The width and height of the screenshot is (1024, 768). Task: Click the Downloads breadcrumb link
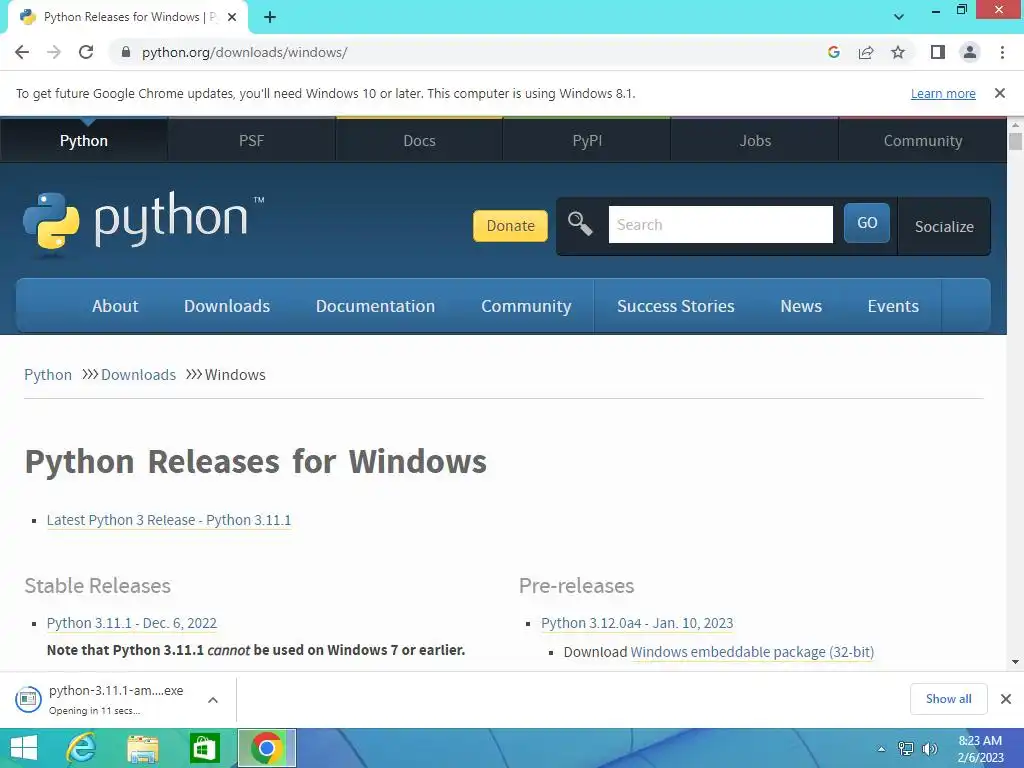point(138,375)
